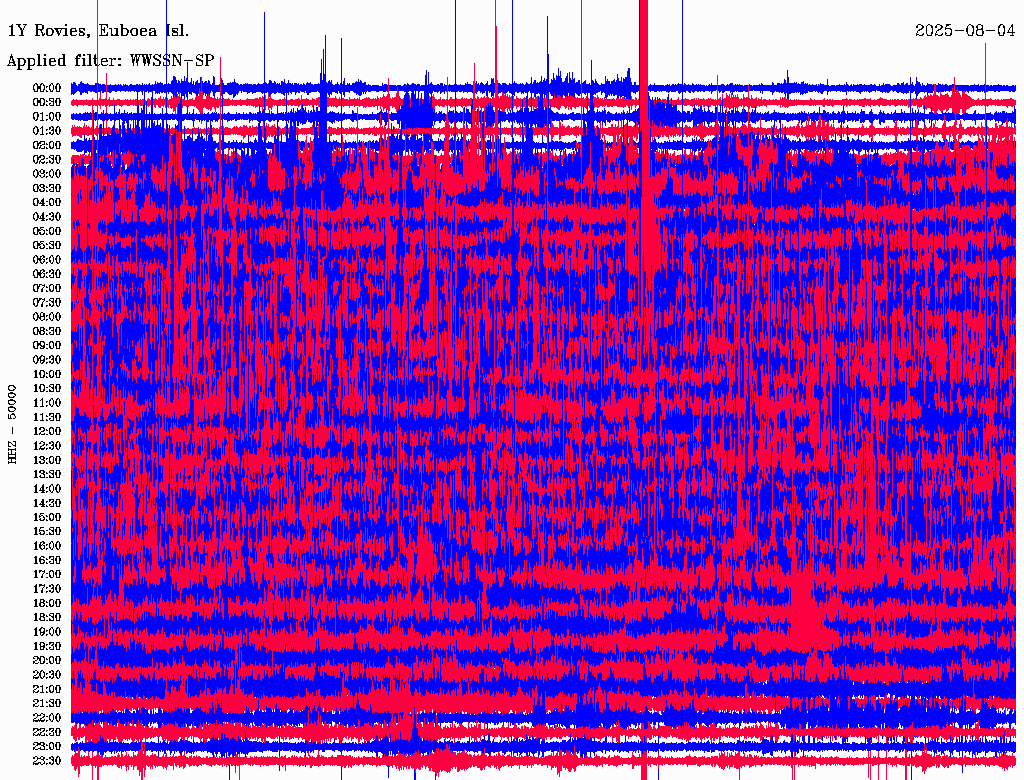
Task: Click the 15:30 time label
Action: [x=47, y=532]
